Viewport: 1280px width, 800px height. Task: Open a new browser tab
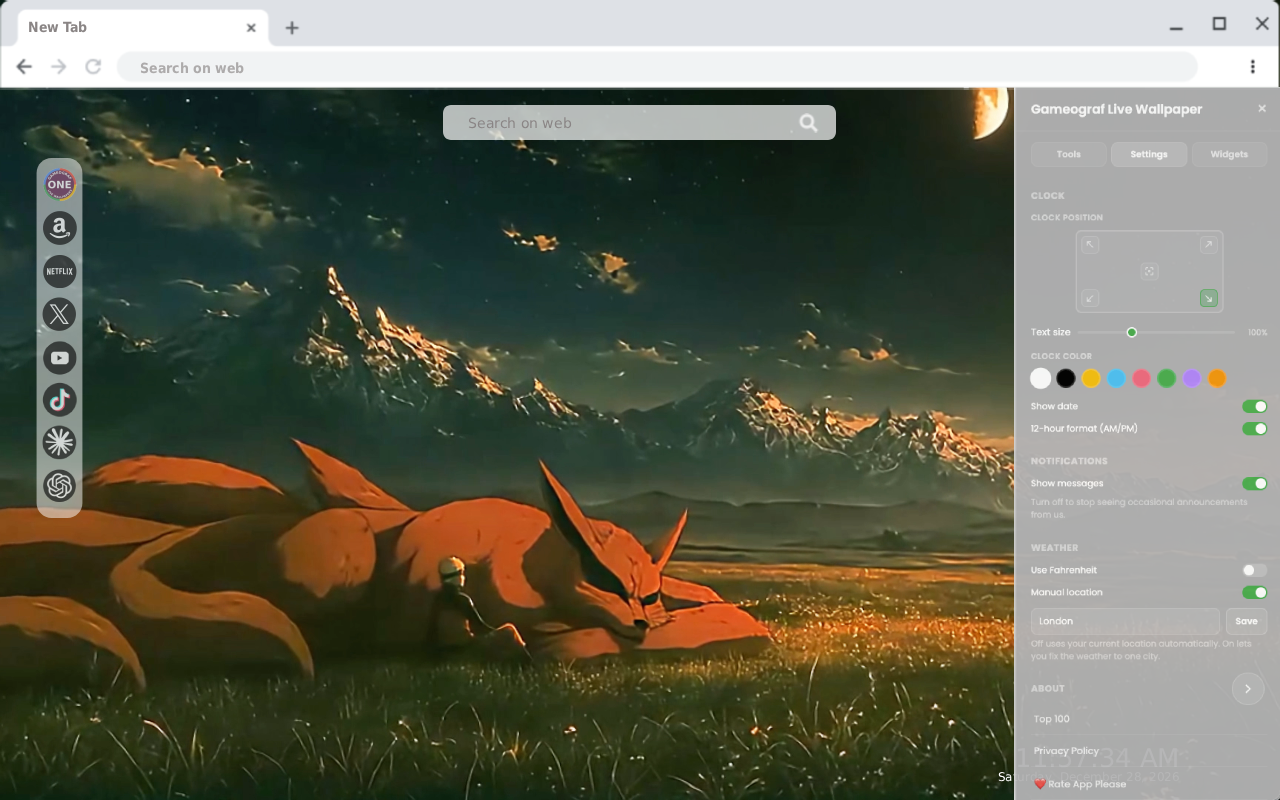292,28
